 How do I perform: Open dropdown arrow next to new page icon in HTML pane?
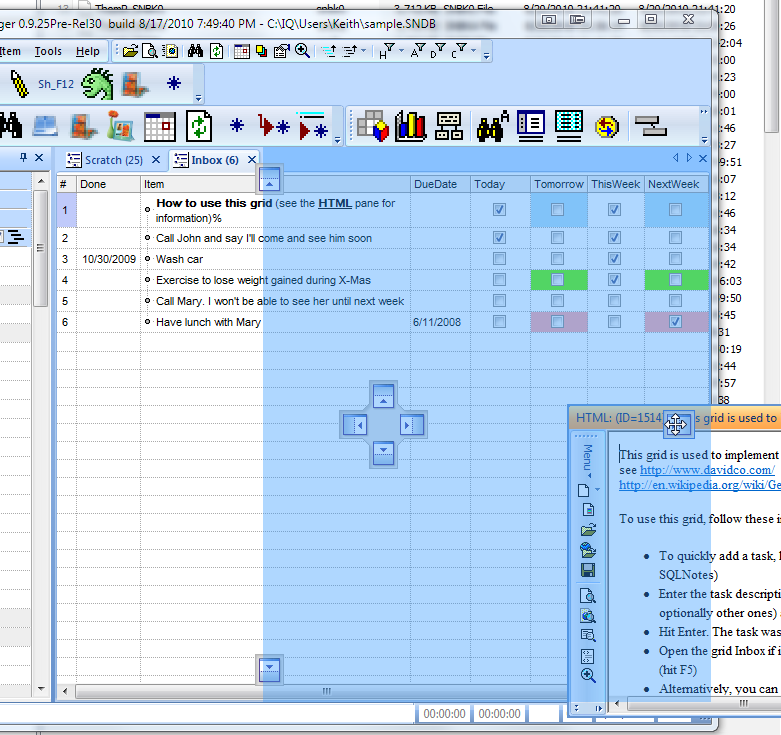tap(597, 490)
